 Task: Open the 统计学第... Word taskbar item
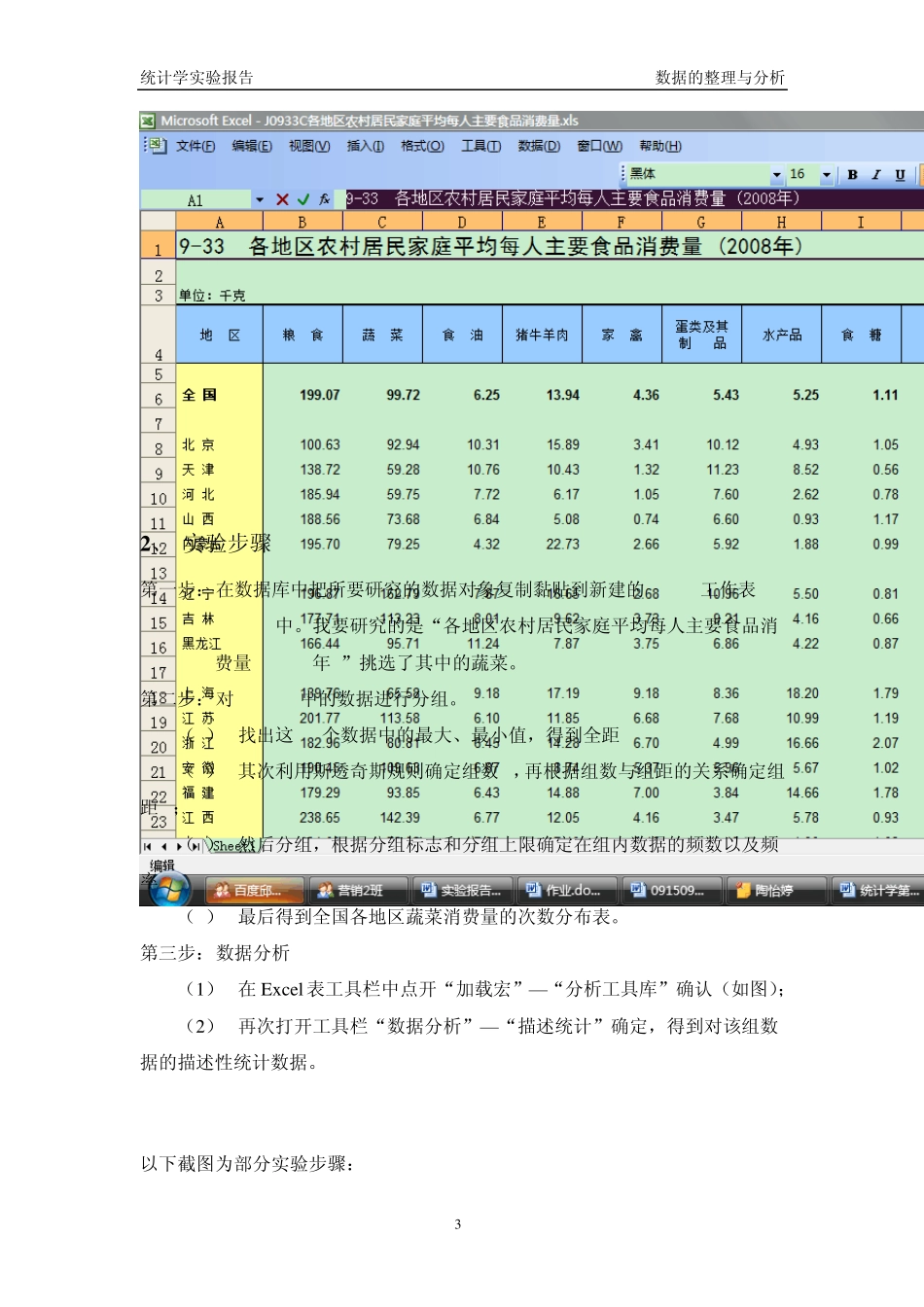[x=877, y=890]
